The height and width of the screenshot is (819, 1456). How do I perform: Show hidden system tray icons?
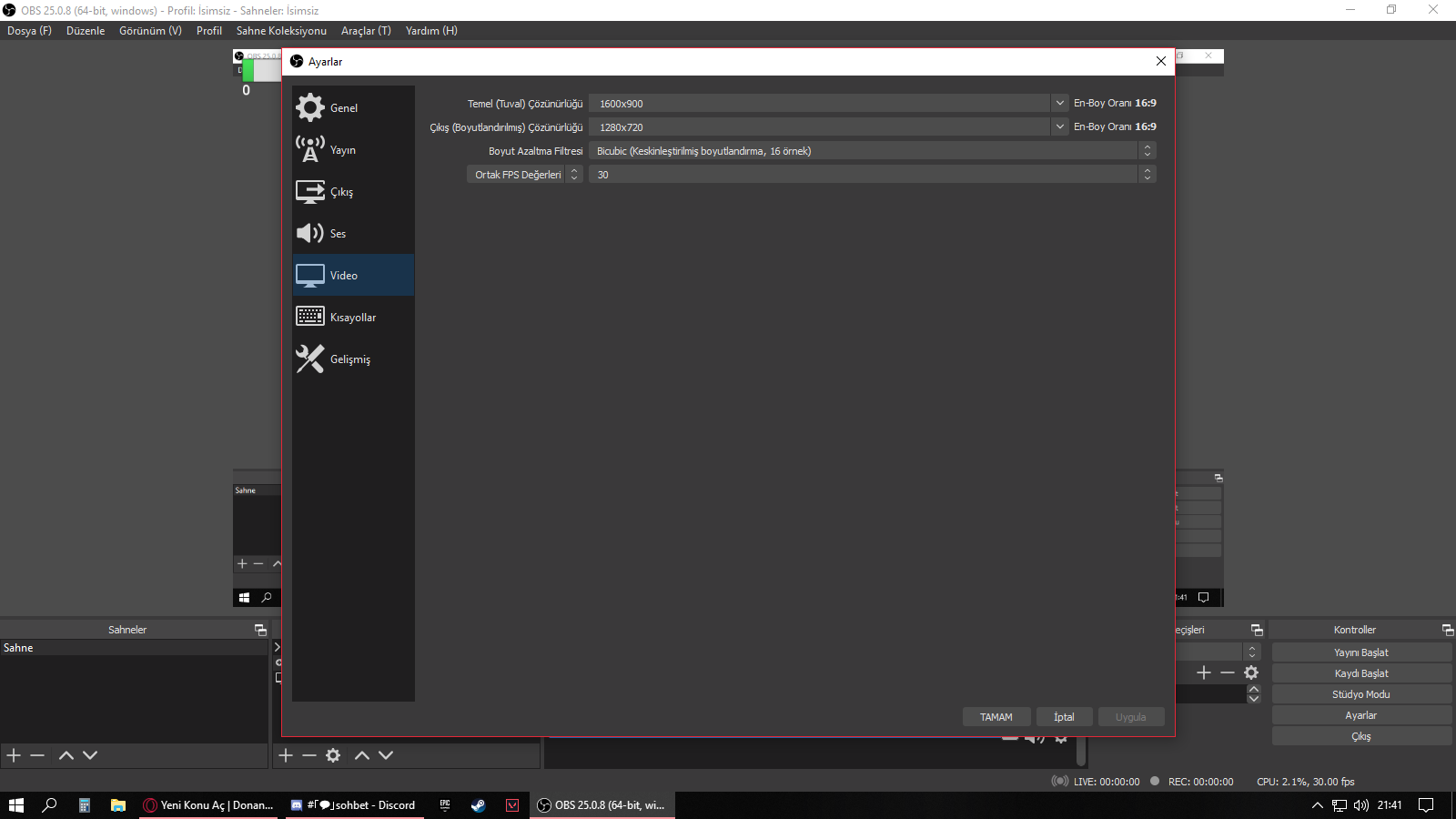(x=1317, y=805)
